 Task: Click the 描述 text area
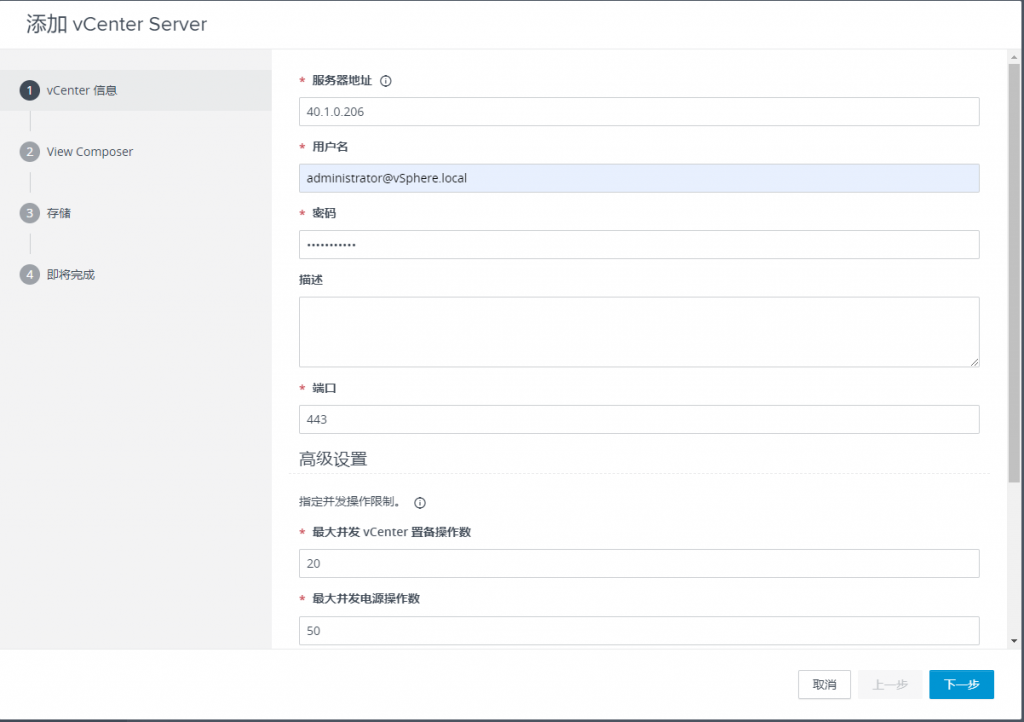[639, 332]
